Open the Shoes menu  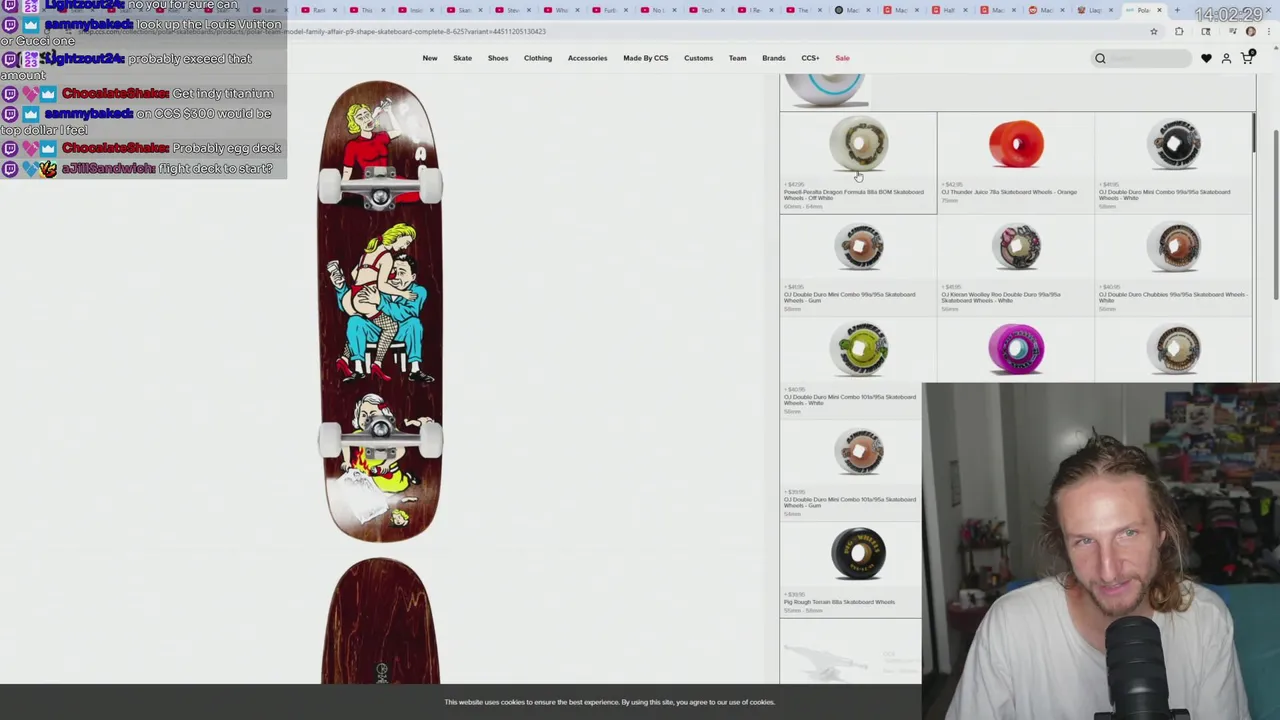pyautogui.click(x=498, y=58)
